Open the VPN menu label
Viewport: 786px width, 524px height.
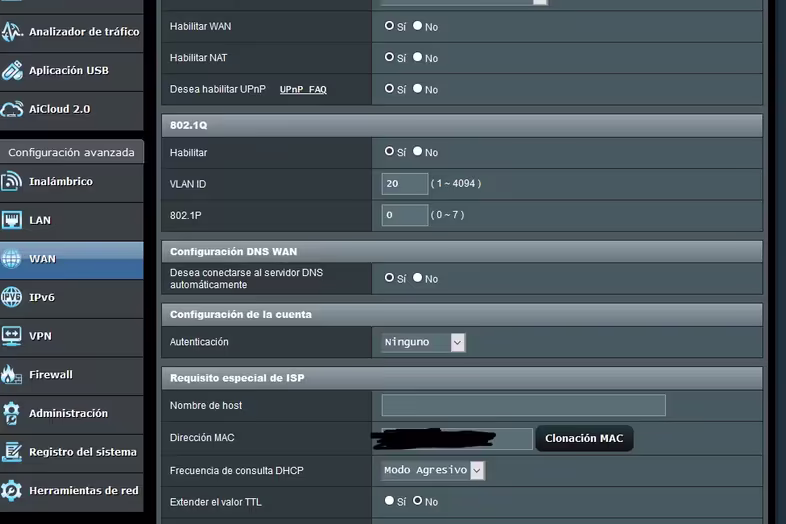tap(40, 336)
